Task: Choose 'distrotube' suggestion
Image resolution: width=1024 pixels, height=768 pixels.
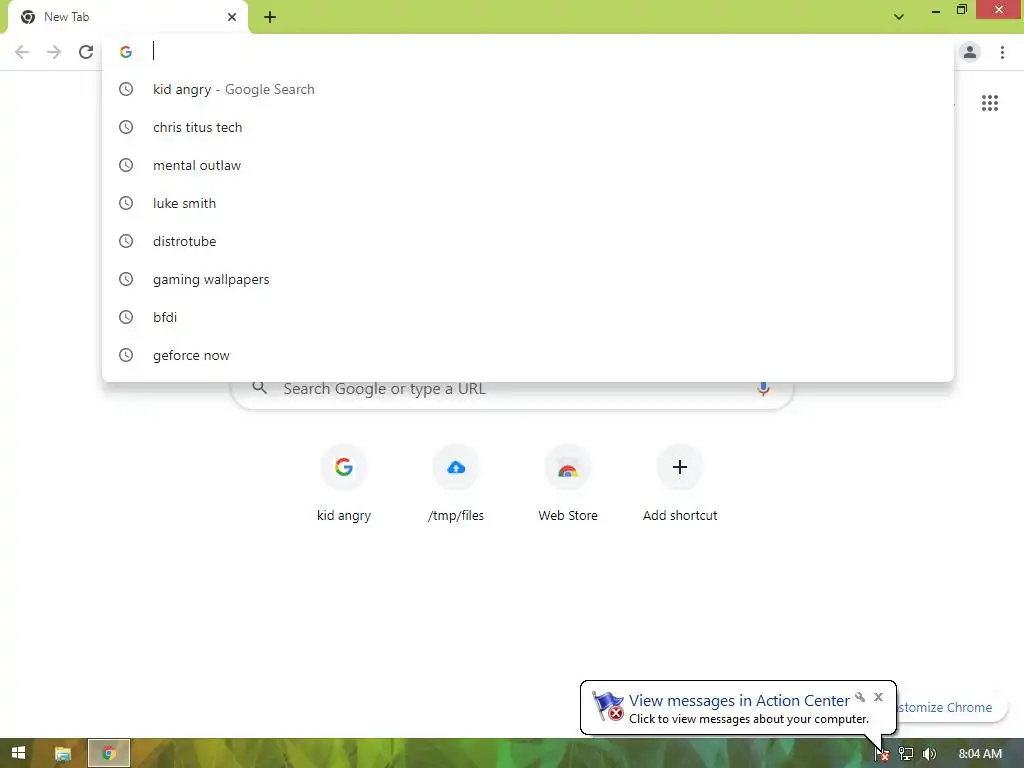Action: (528, 241)
